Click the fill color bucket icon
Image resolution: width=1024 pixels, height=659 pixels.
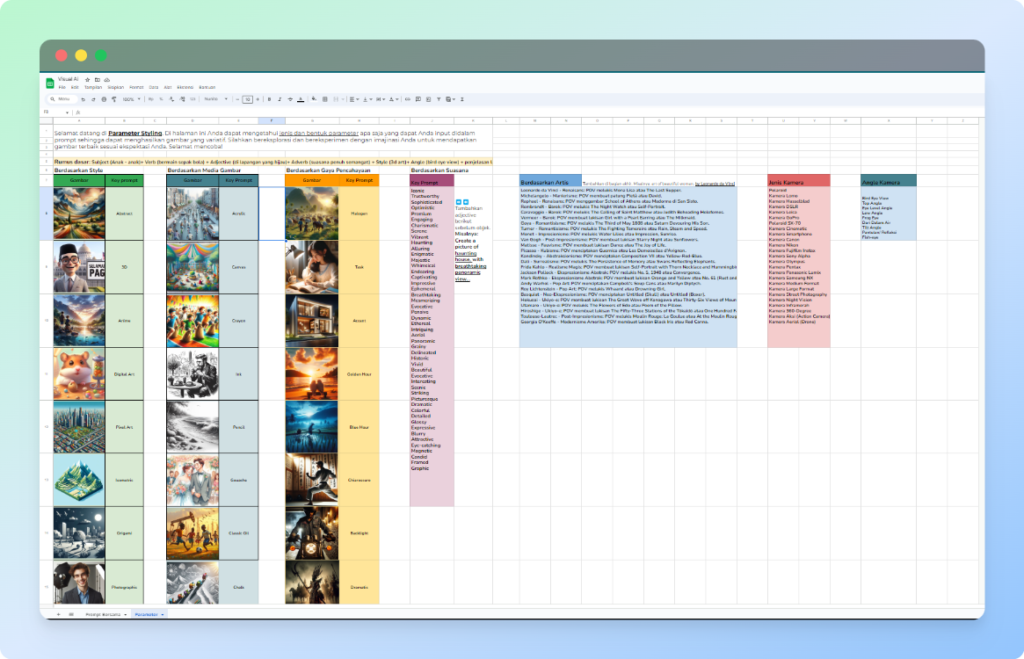pos(313,99)
